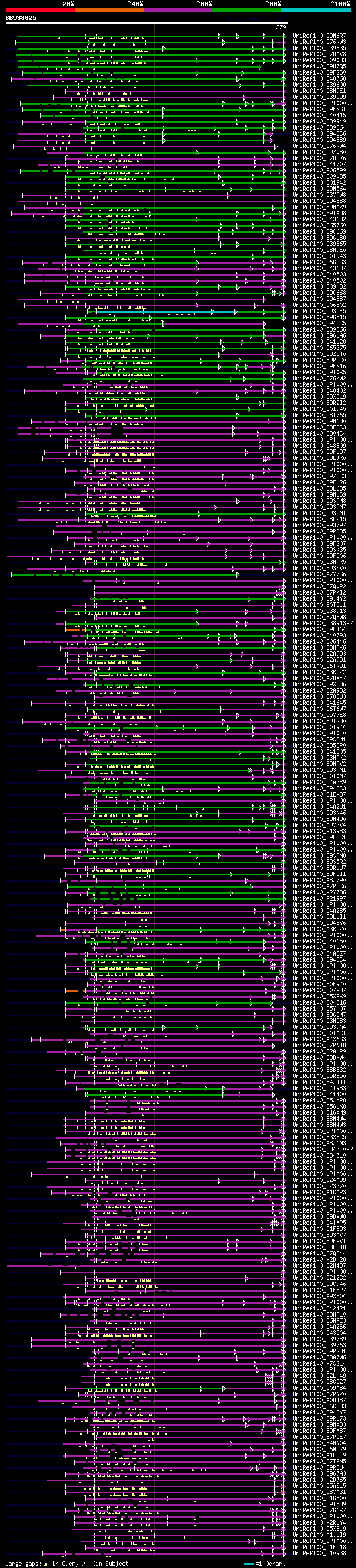Viewport: 356px width, 1568px height.
Task: Click UniRef100_Q01942 entry
Action: coord(319,182)
